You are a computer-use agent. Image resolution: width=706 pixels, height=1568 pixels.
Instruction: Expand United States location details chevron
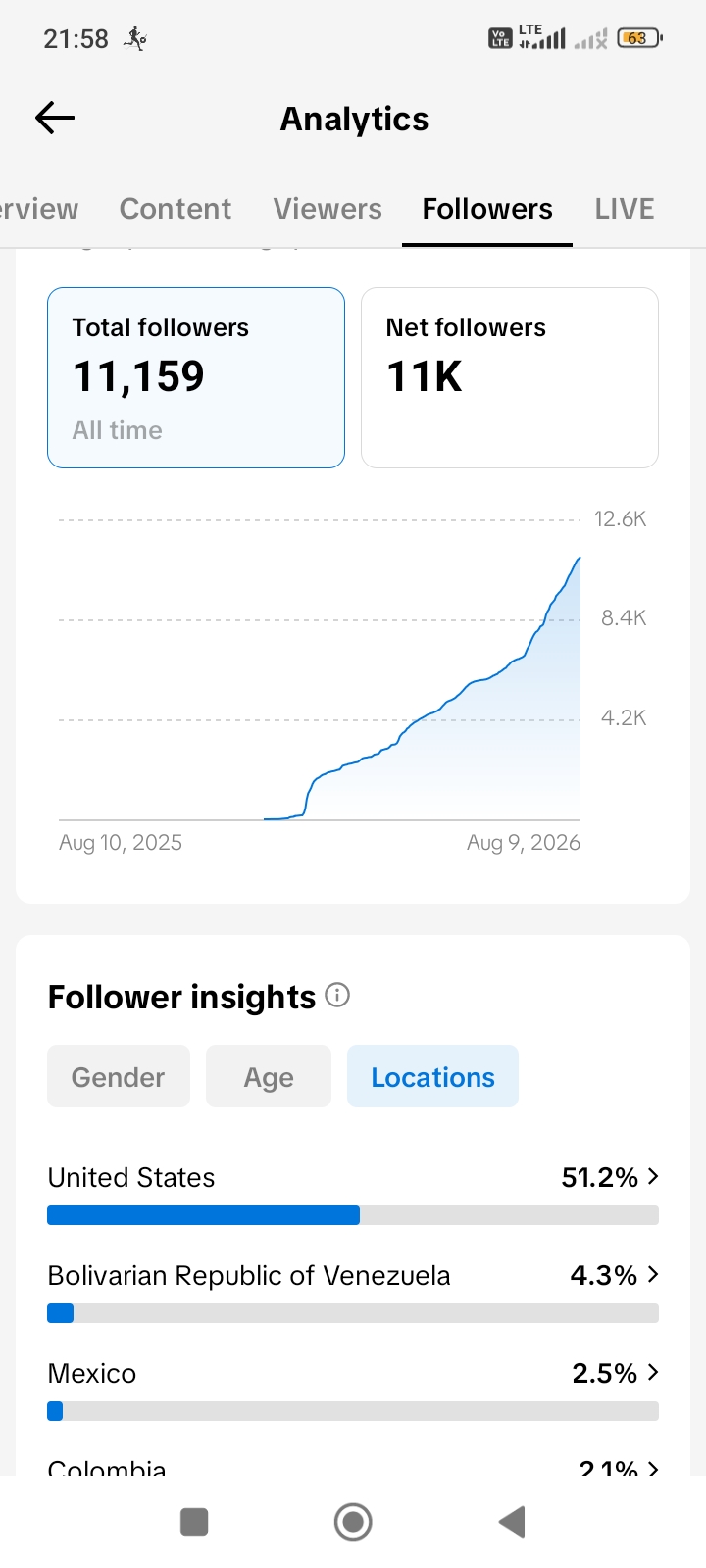point(653,1176)
